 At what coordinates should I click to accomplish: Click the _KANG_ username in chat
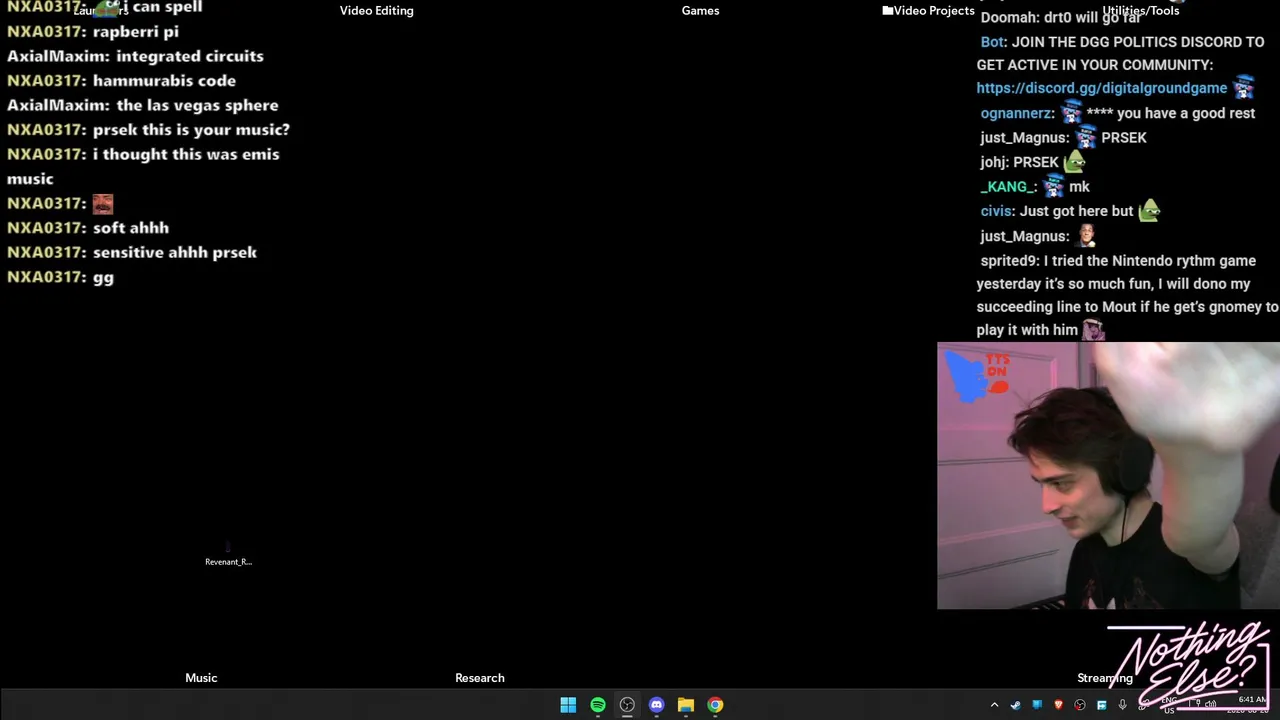coord(1008,187)
